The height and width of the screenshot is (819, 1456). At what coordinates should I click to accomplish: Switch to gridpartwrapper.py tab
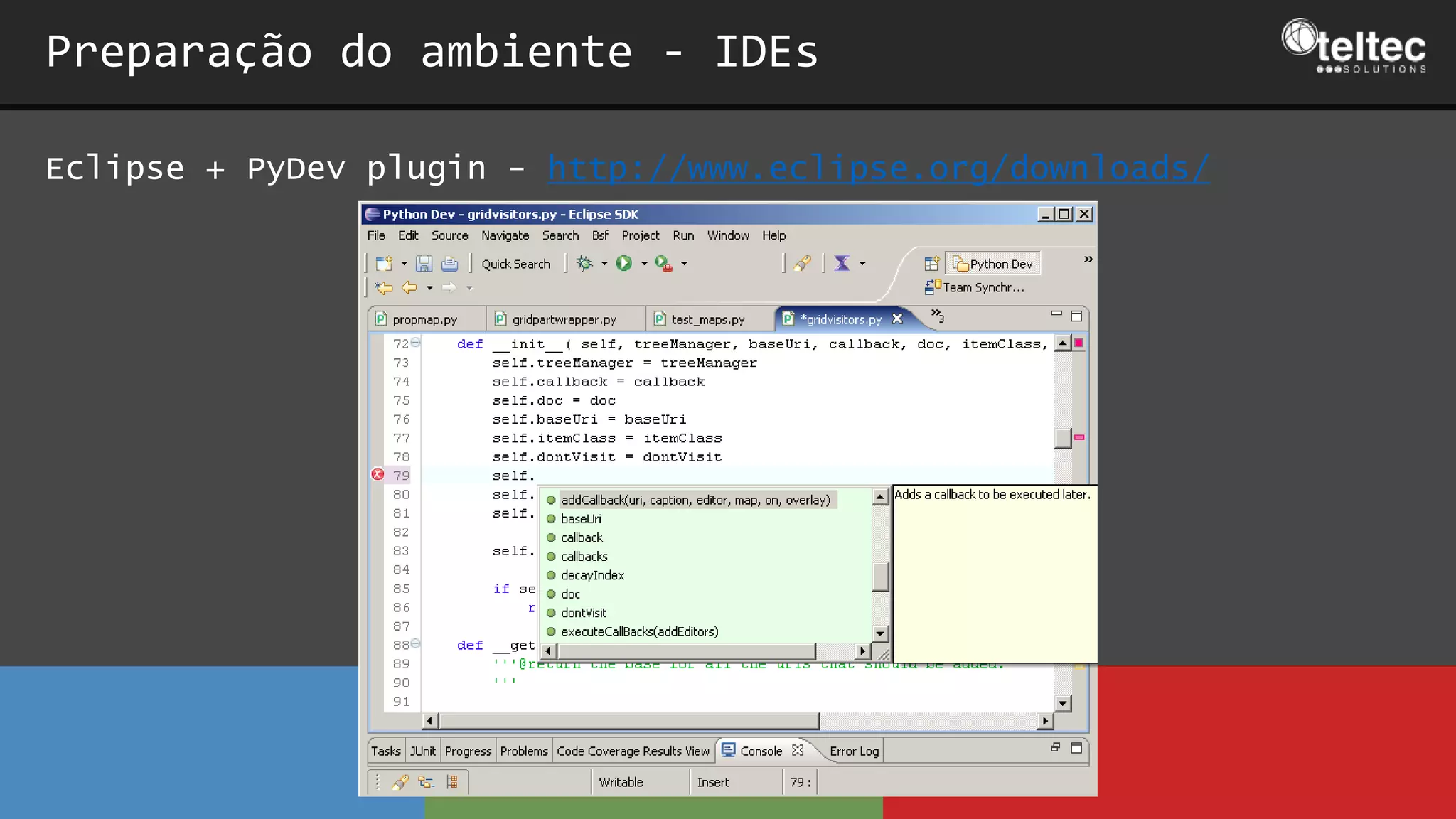click(564, 319)
